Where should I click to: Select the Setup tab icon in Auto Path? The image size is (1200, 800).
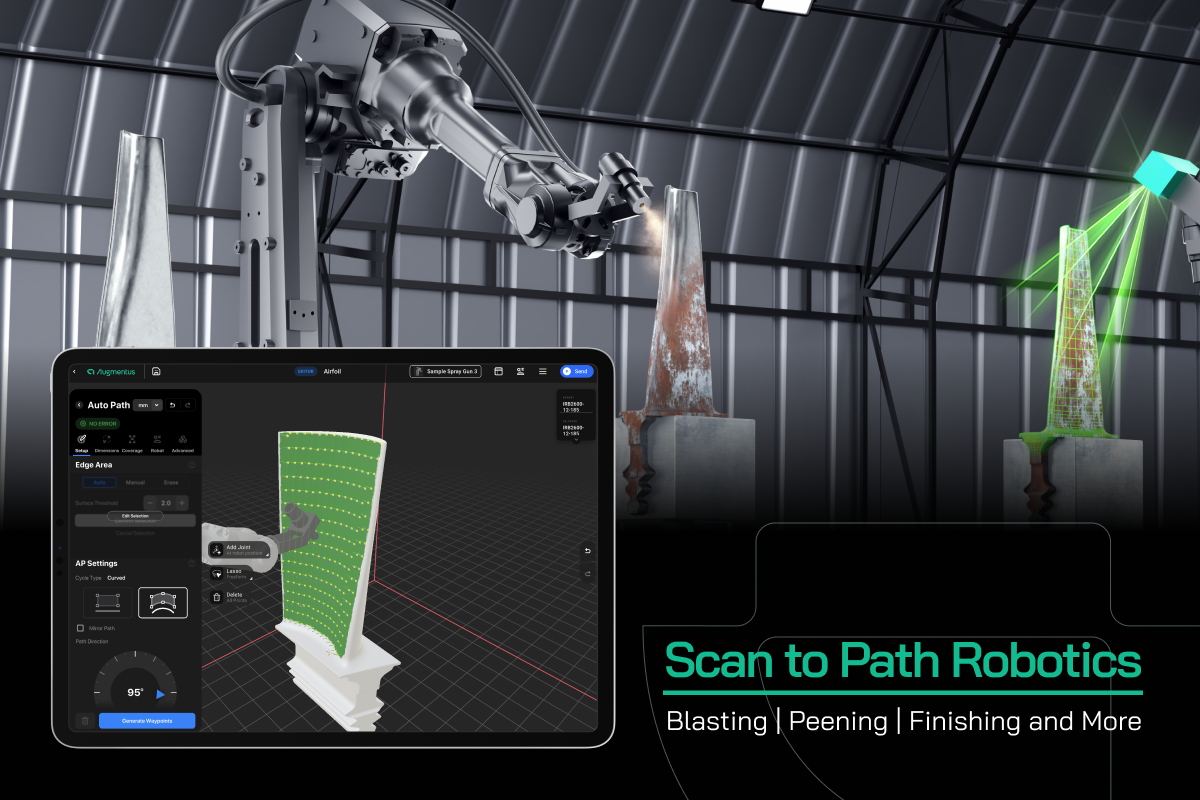82,441
